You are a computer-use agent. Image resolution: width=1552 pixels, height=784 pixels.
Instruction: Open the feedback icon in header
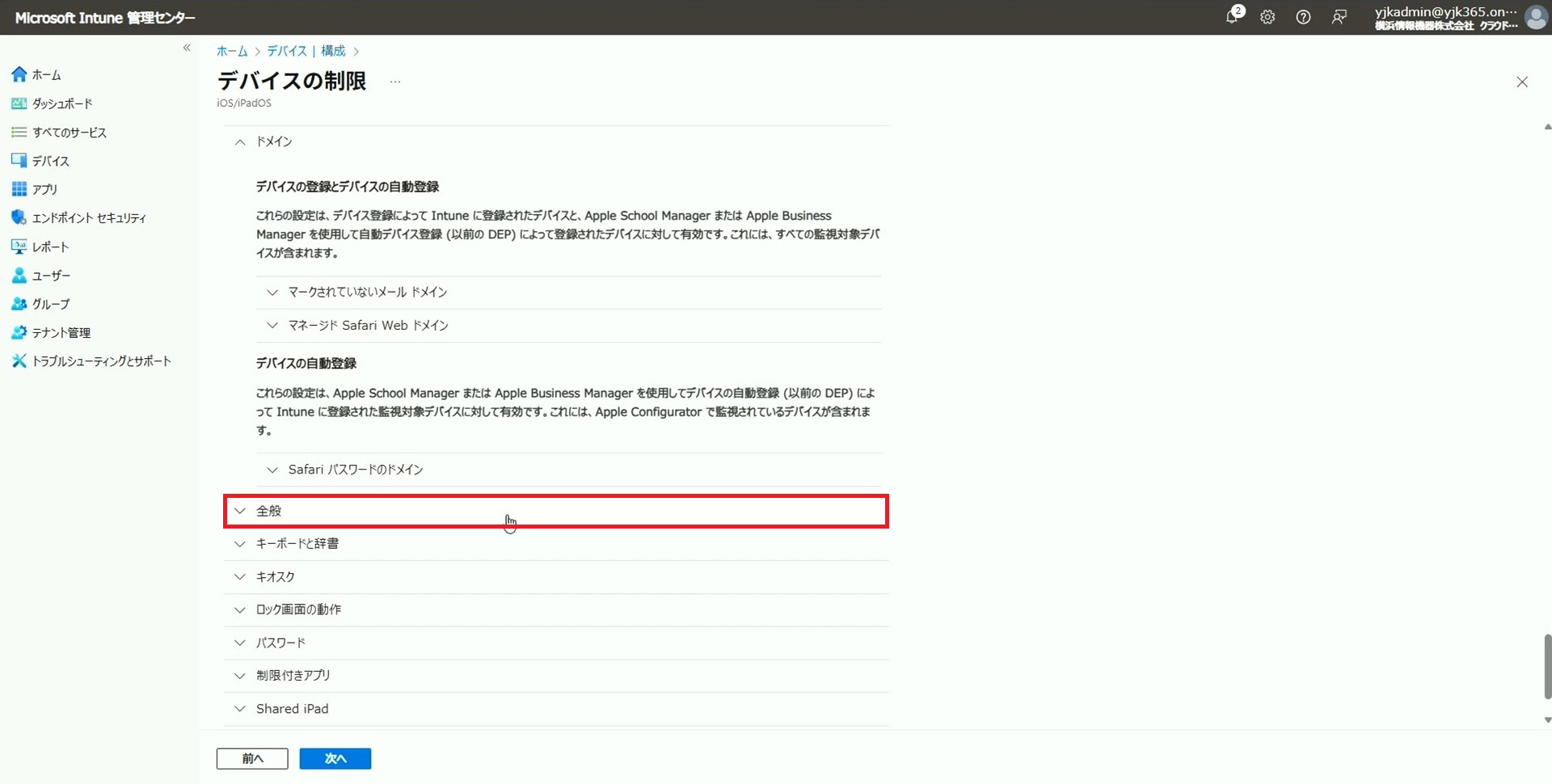[1339, 17]
